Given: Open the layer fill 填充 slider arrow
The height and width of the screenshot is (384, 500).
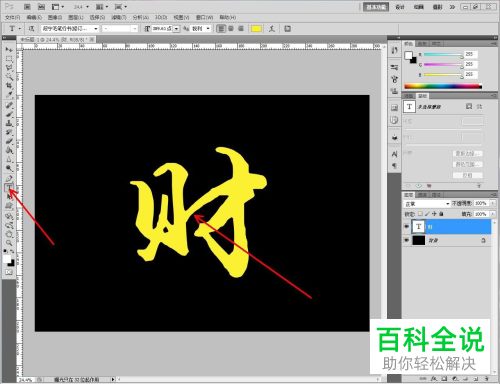Looking at the screenshot, I should click(x=492, y=214).
